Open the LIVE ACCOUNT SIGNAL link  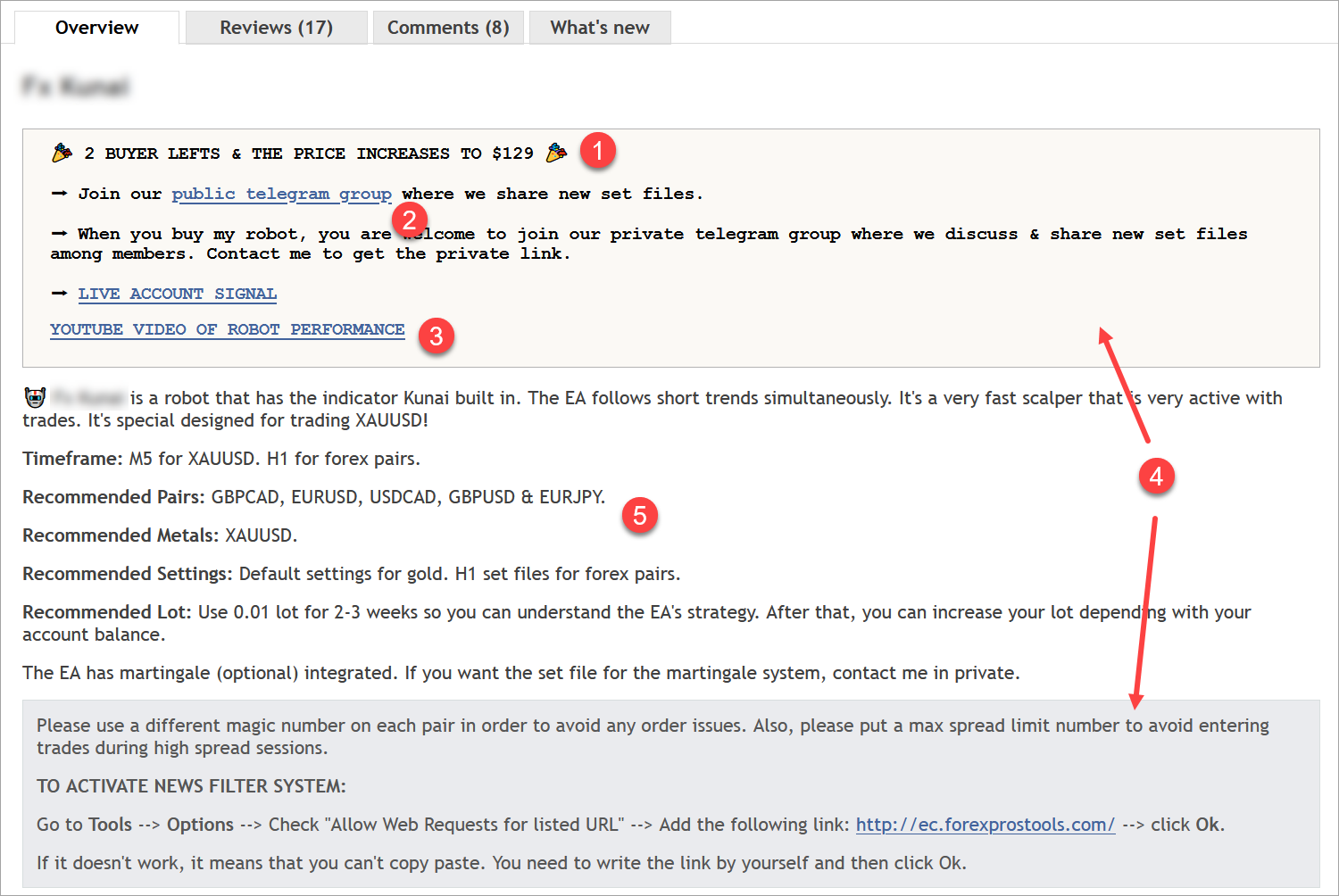pos(177,294)
